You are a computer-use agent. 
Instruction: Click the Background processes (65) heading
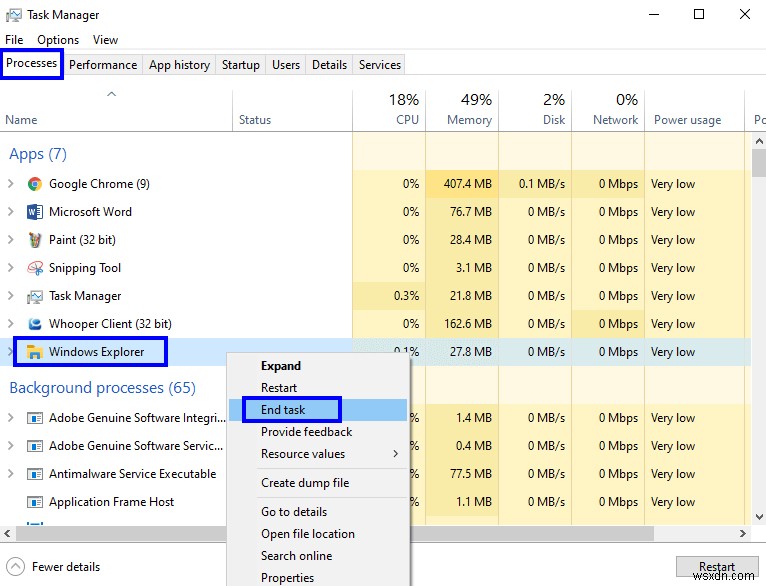coord(103,388)
